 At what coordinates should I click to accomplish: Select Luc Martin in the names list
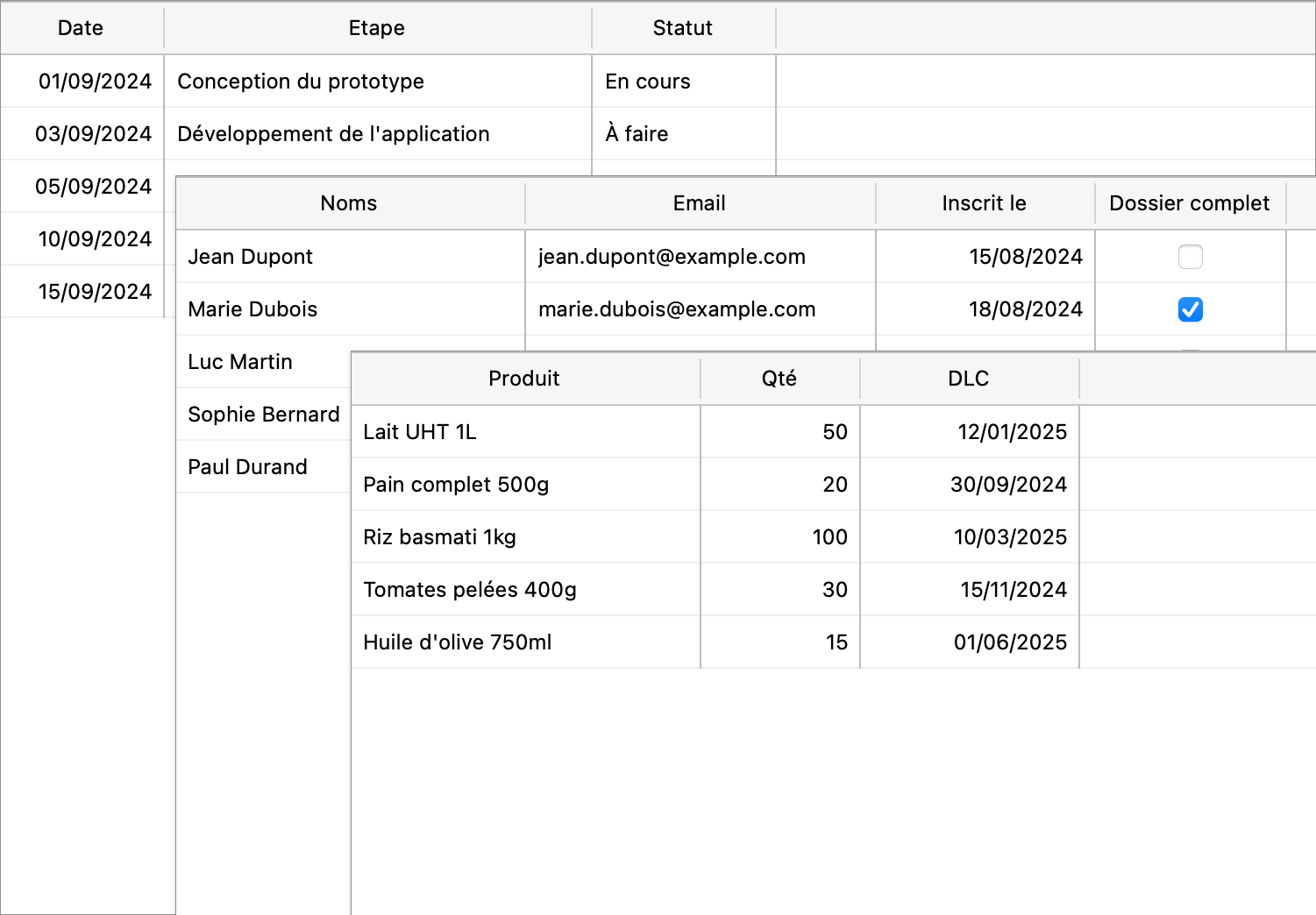(240, 362)
